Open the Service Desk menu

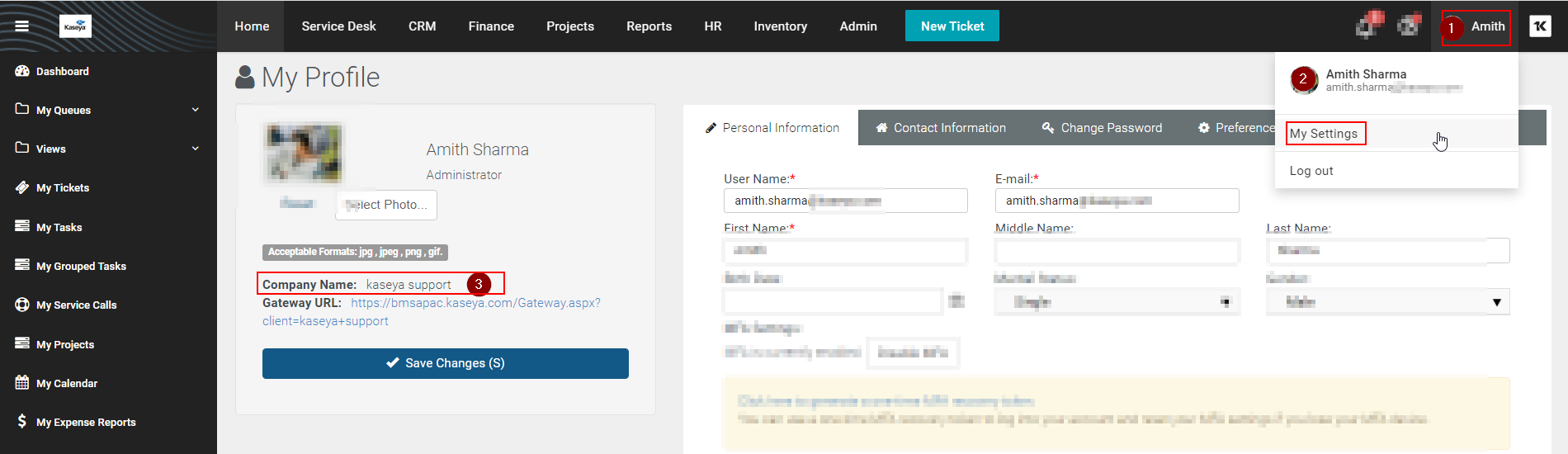click(x=338, y=26)
